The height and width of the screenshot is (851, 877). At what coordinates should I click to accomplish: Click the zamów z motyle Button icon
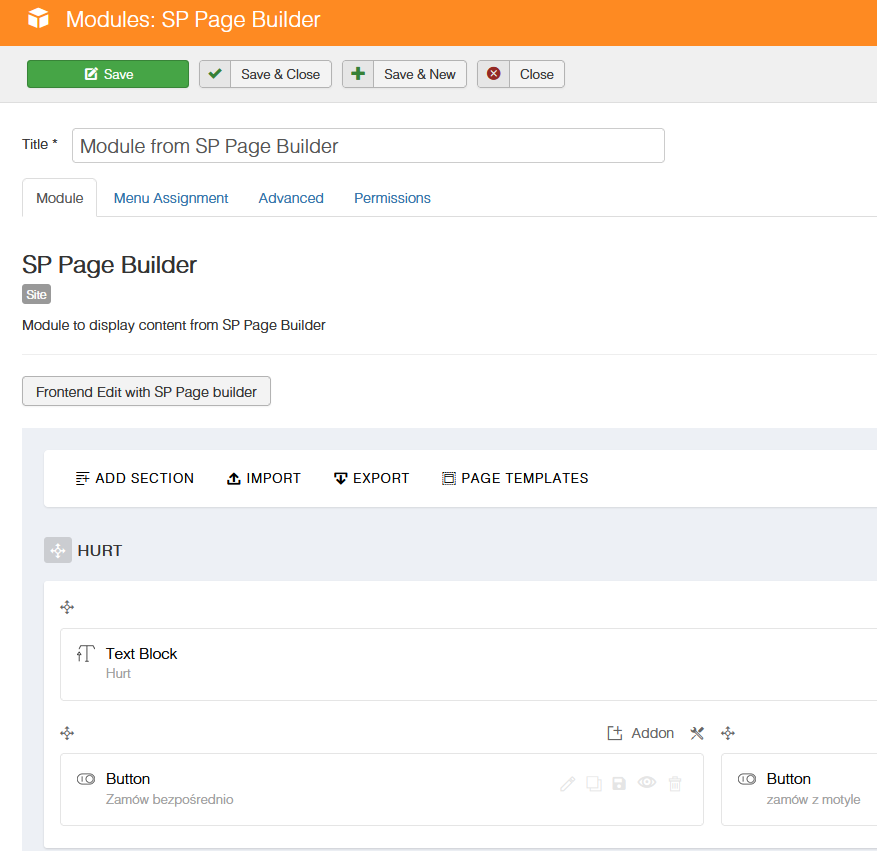click(747, 779)
